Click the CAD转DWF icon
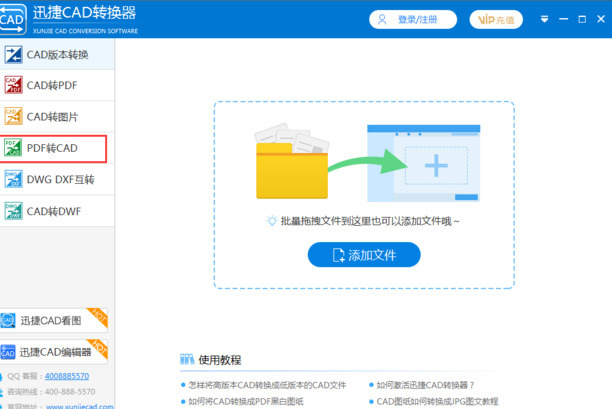This screenshot has height=409, width=612. pyautogui.click(x=13, y=211)
